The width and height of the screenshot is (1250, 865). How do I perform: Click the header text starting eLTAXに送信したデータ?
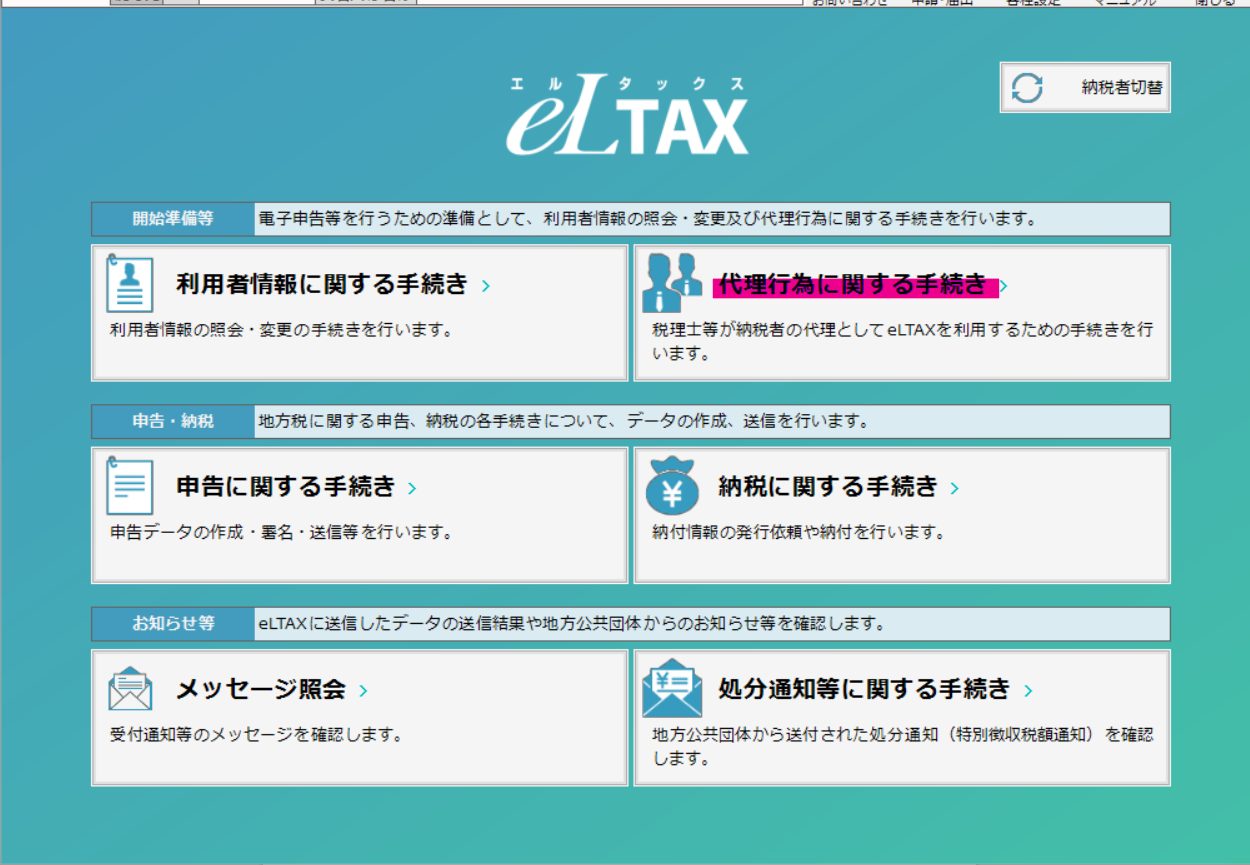click(572, 623)
